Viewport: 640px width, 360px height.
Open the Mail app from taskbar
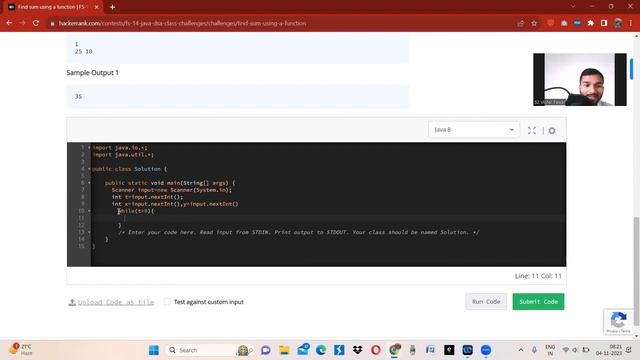[x=303, y=350]
